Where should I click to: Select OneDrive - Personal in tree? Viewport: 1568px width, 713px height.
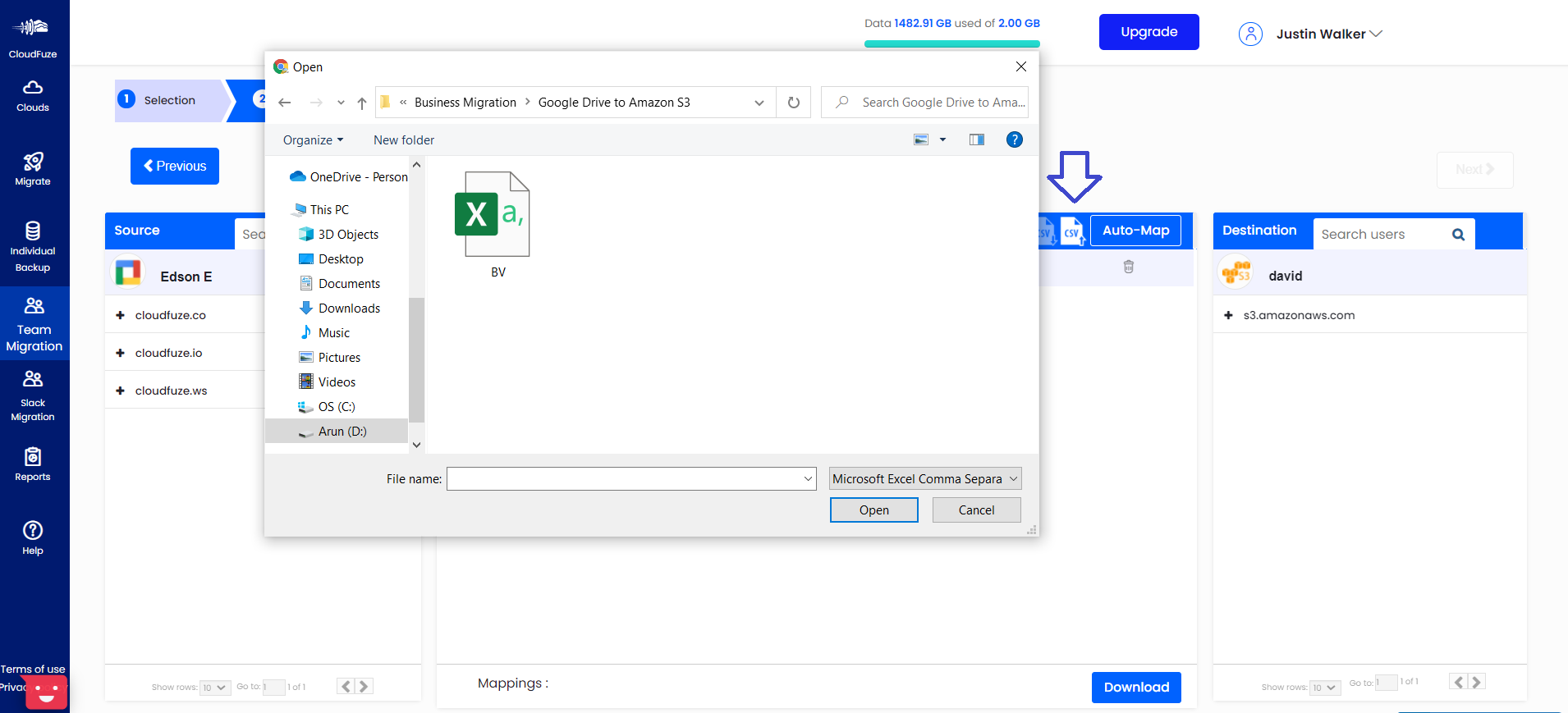[x=349, y=177]
